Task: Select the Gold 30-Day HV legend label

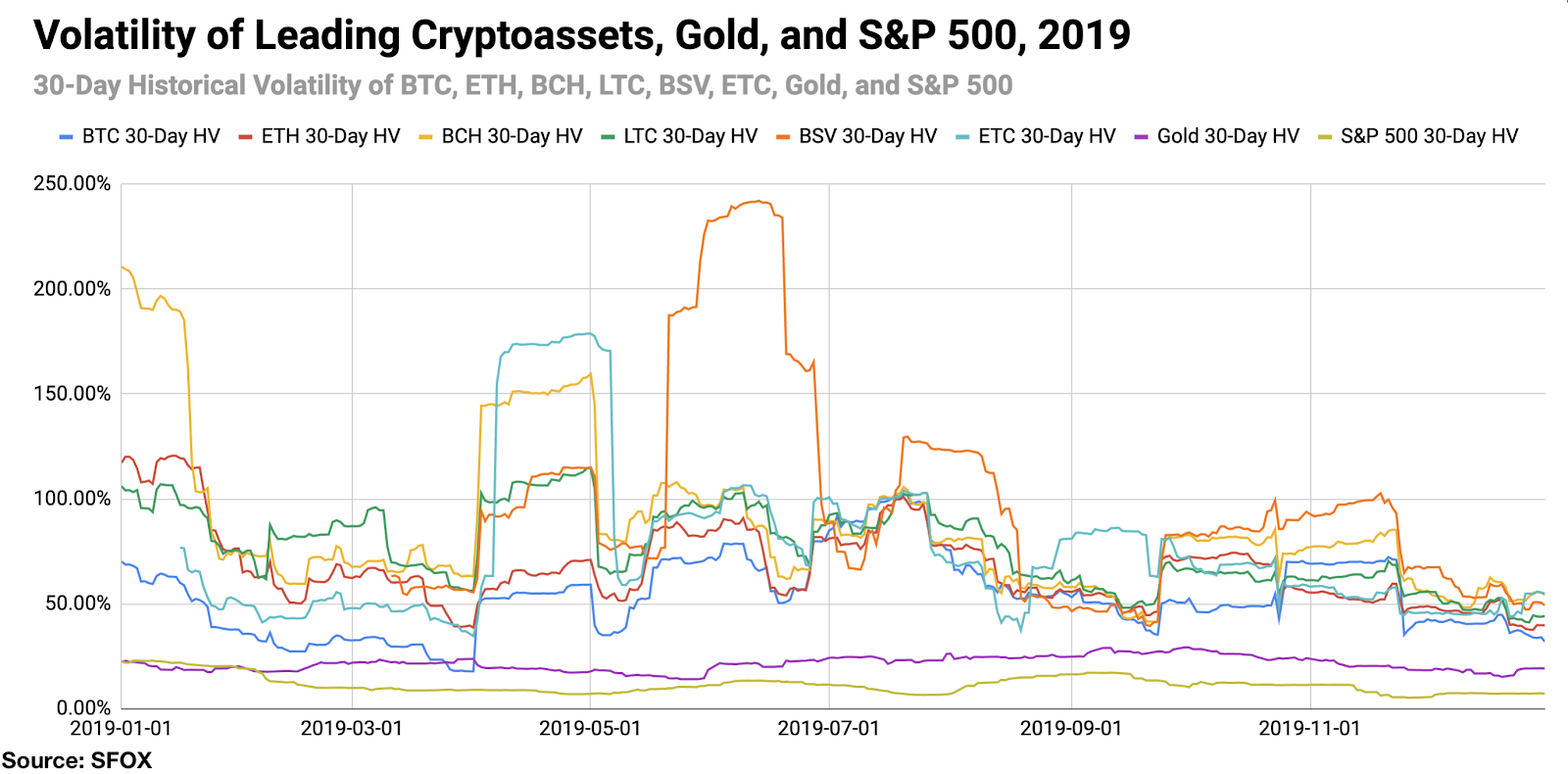Action: coord(1228,136)
